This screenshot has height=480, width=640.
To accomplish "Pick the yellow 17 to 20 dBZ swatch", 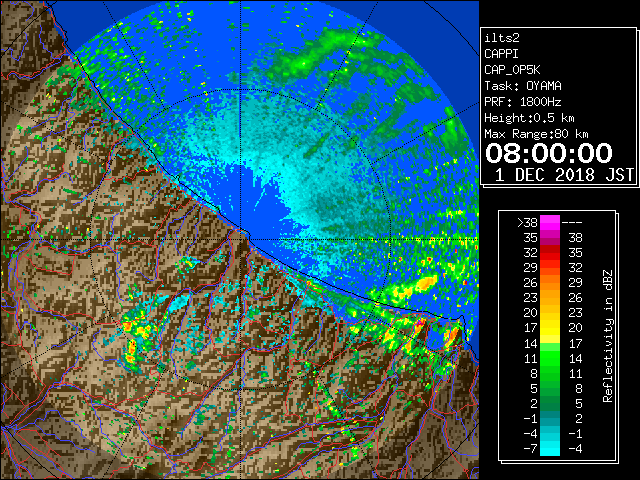I will click(550, 328).
